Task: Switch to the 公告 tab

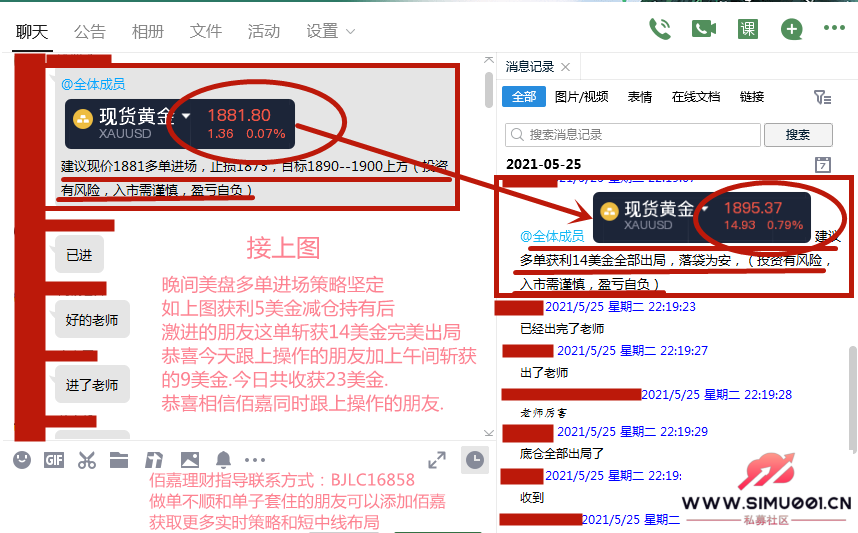Action: (90, 31)
